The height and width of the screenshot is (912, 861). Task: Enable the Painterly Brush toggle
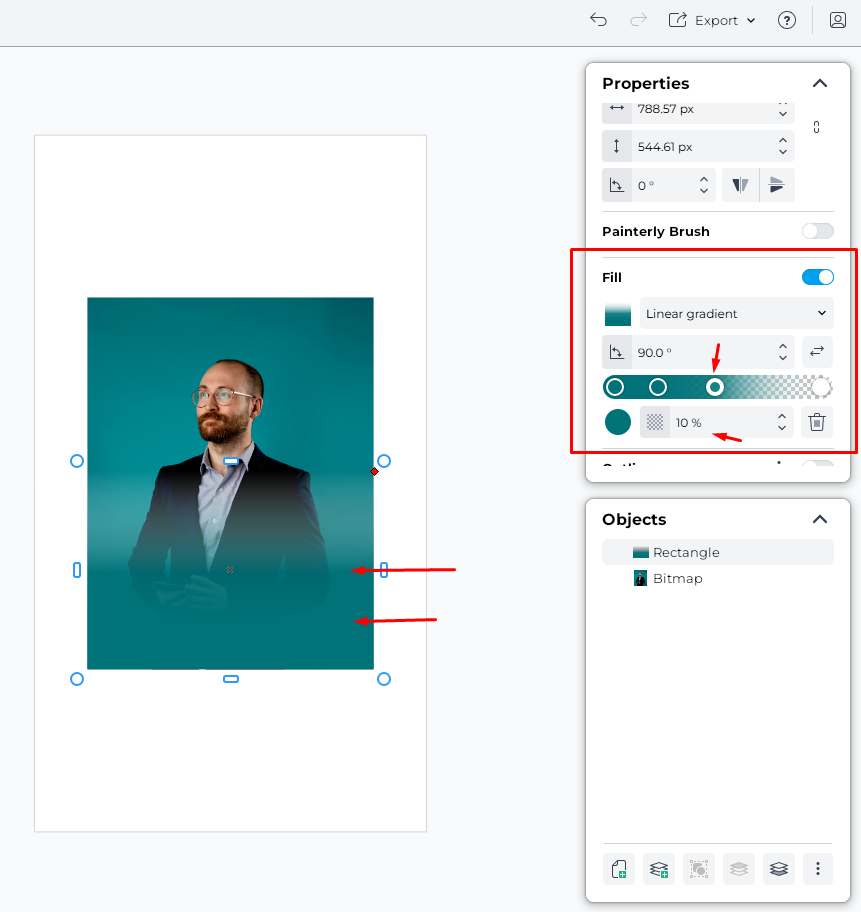[817, 231]
